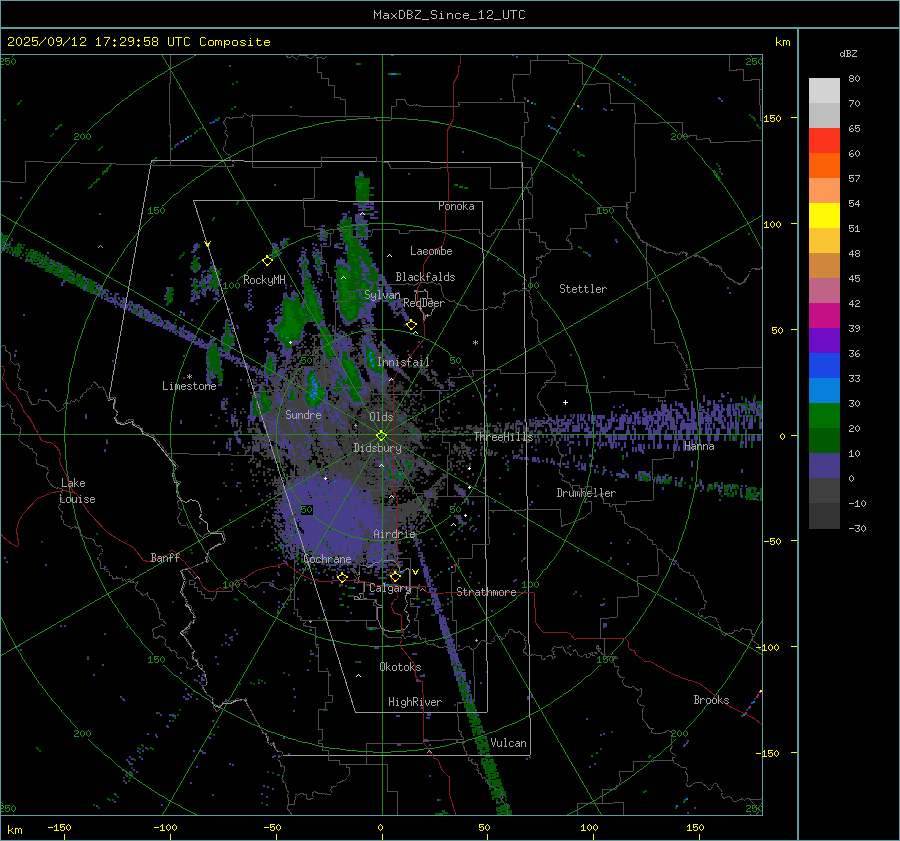Click the yellow diamond marker below RedDeer
The width and height of the screenshot is (900, 841).
(x=411, y=325)
